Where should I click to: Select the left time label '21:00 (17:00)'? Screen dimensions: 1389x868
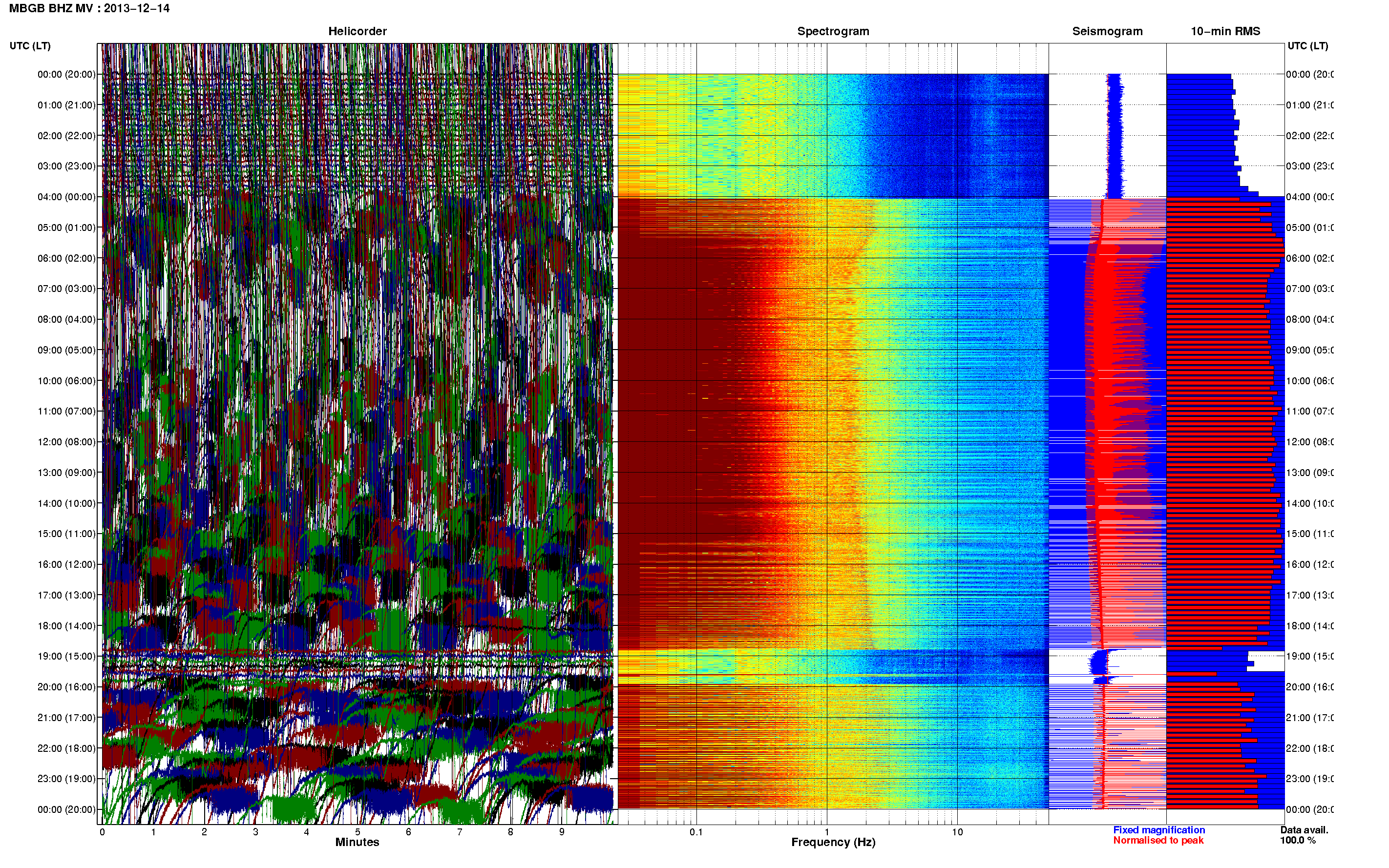[66, 718]
